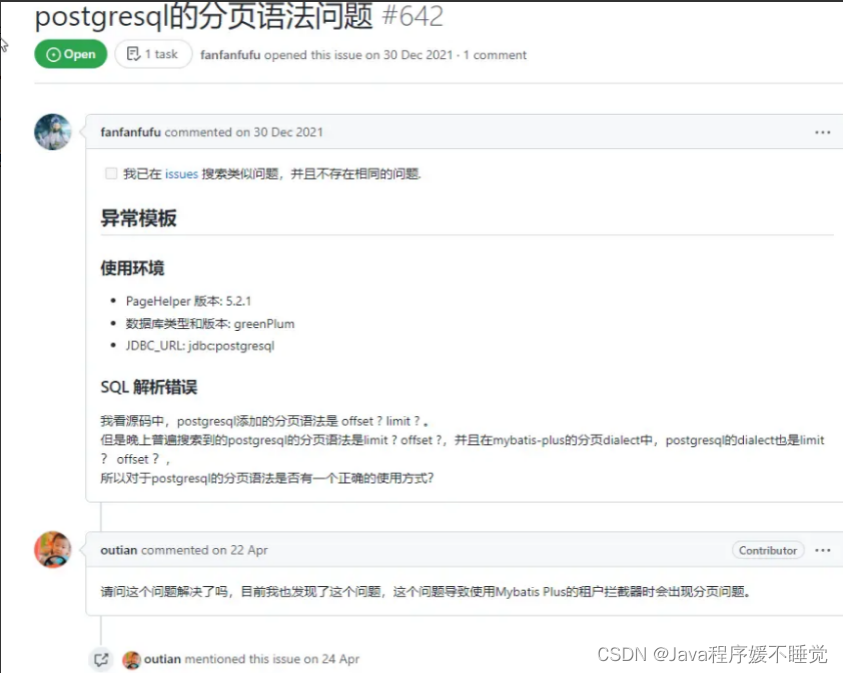
Task: Click the task list icon beside 1 task
Action: click(133, 54)
